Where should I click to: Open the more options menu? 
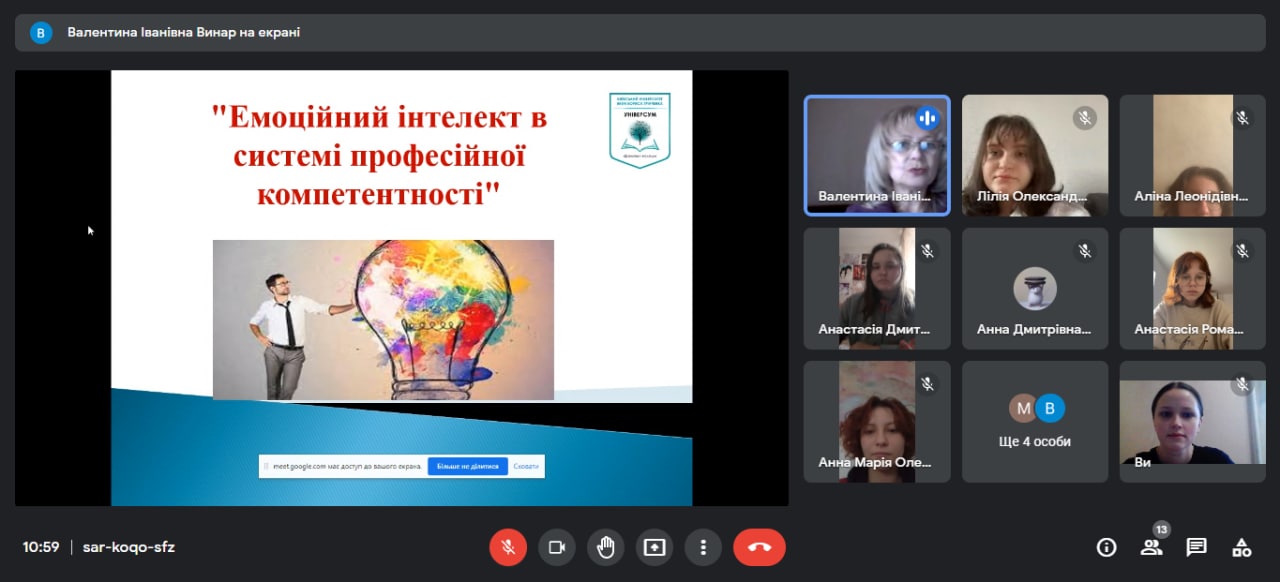(x=703, y=547)
